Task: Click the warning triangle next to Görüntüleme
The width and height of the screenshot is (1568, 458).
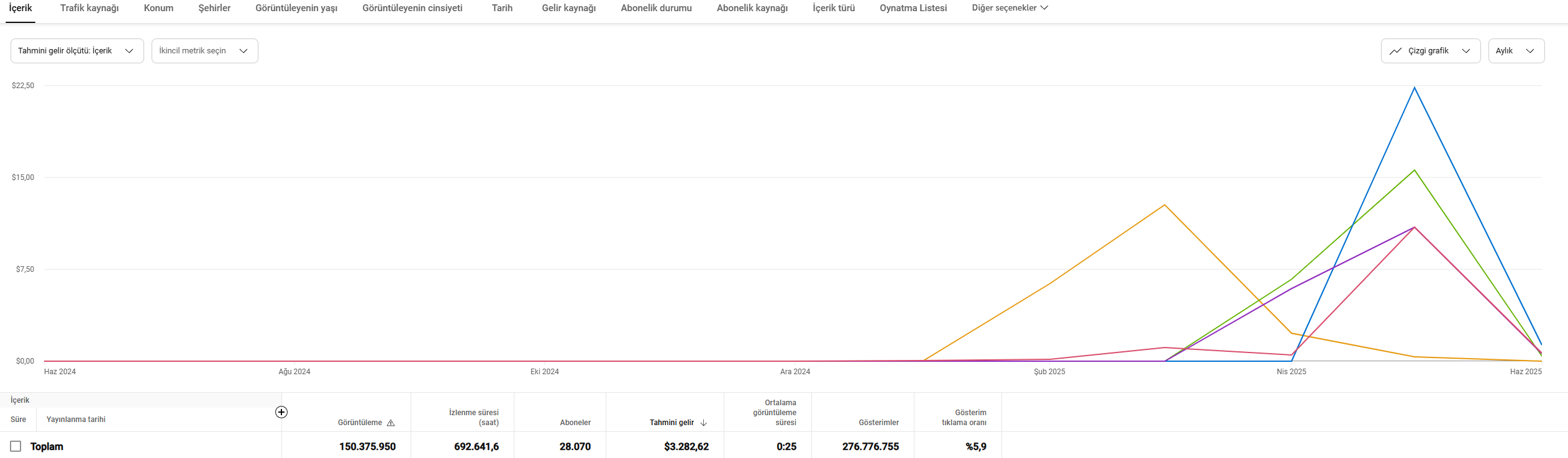Action: pyautogui.click(x=391, y=423)
